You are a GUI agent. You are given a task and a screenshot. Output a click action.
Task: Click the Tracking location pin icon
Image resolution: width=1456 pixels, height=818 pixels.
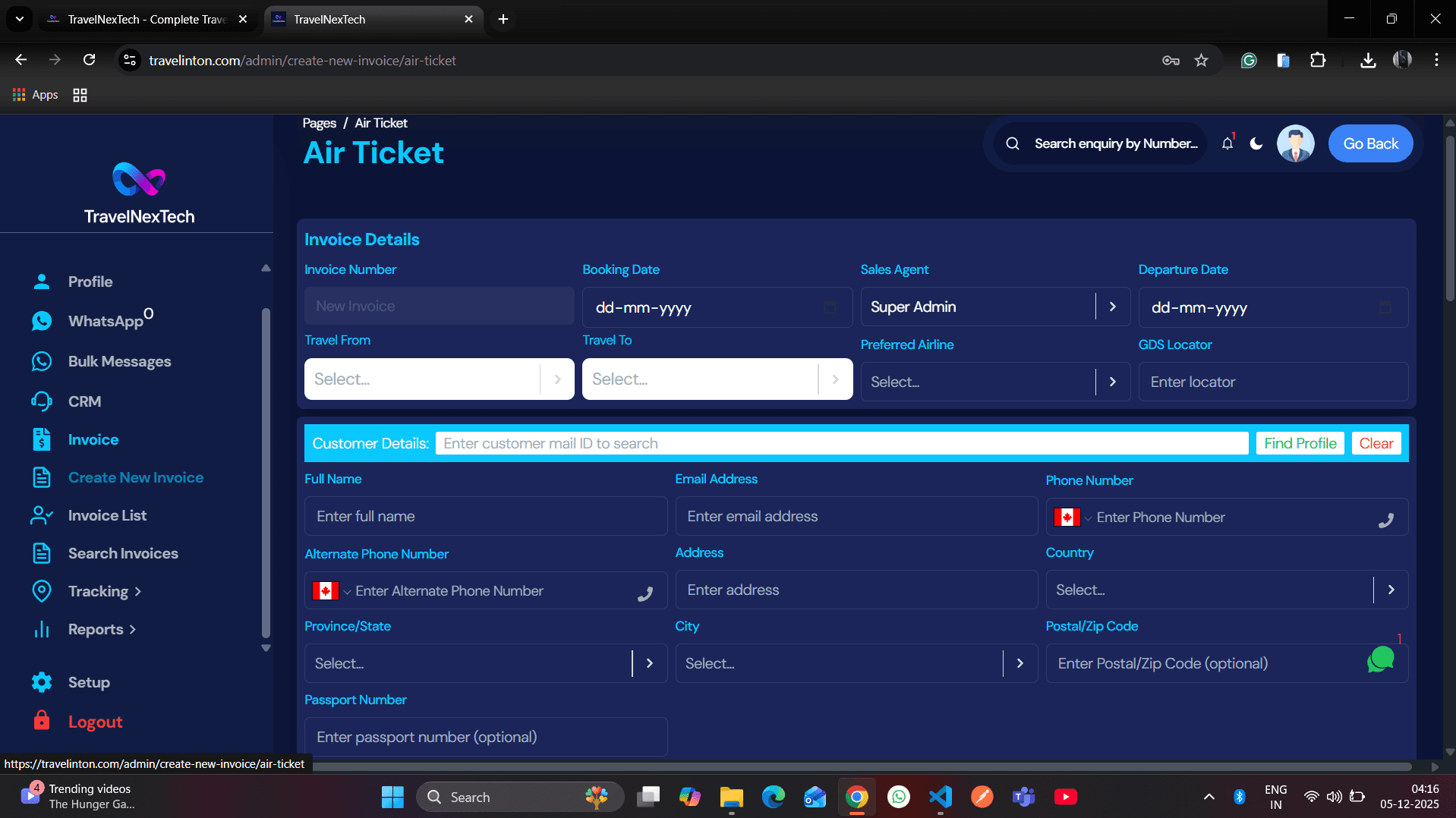pyautogui.click(x=42, y=591)
